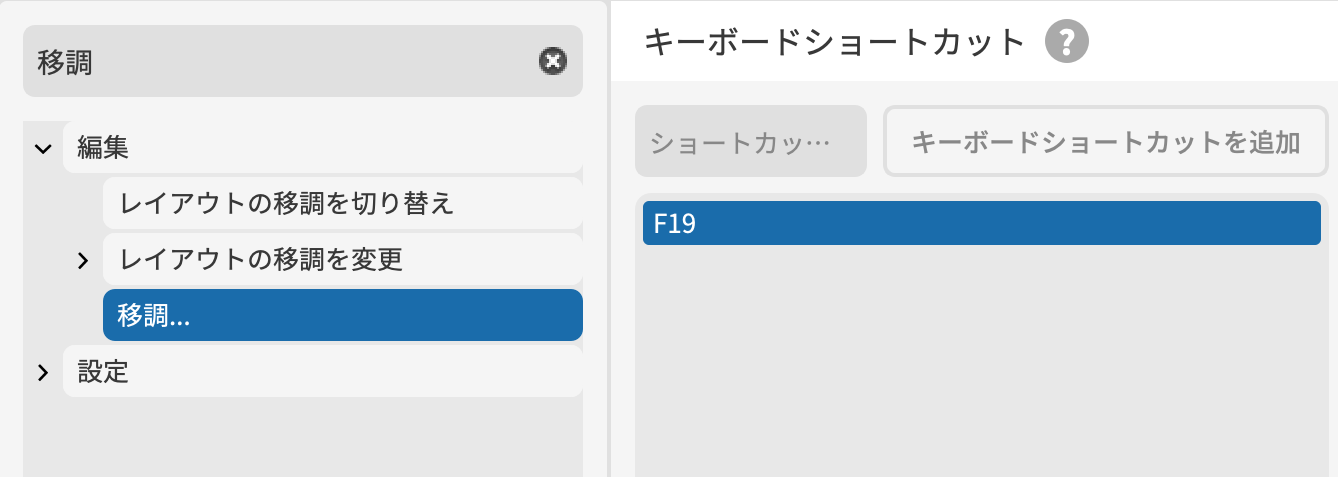The width and height of the screenshot is (1338, 477).
Task: Open keyboard shortcuts help question mark
Action: (1066, 42)
